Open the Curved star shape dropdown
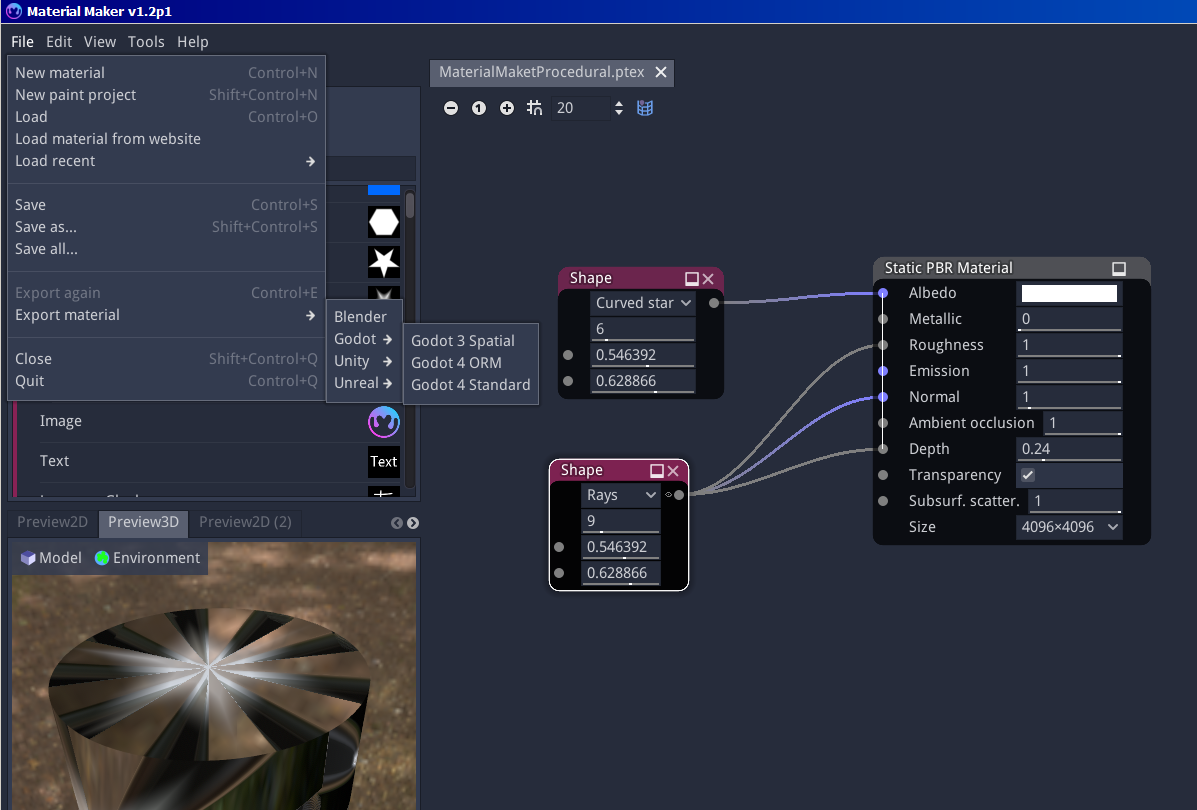Viewport: 1197px width, 810px height. (x=643, y=303)
